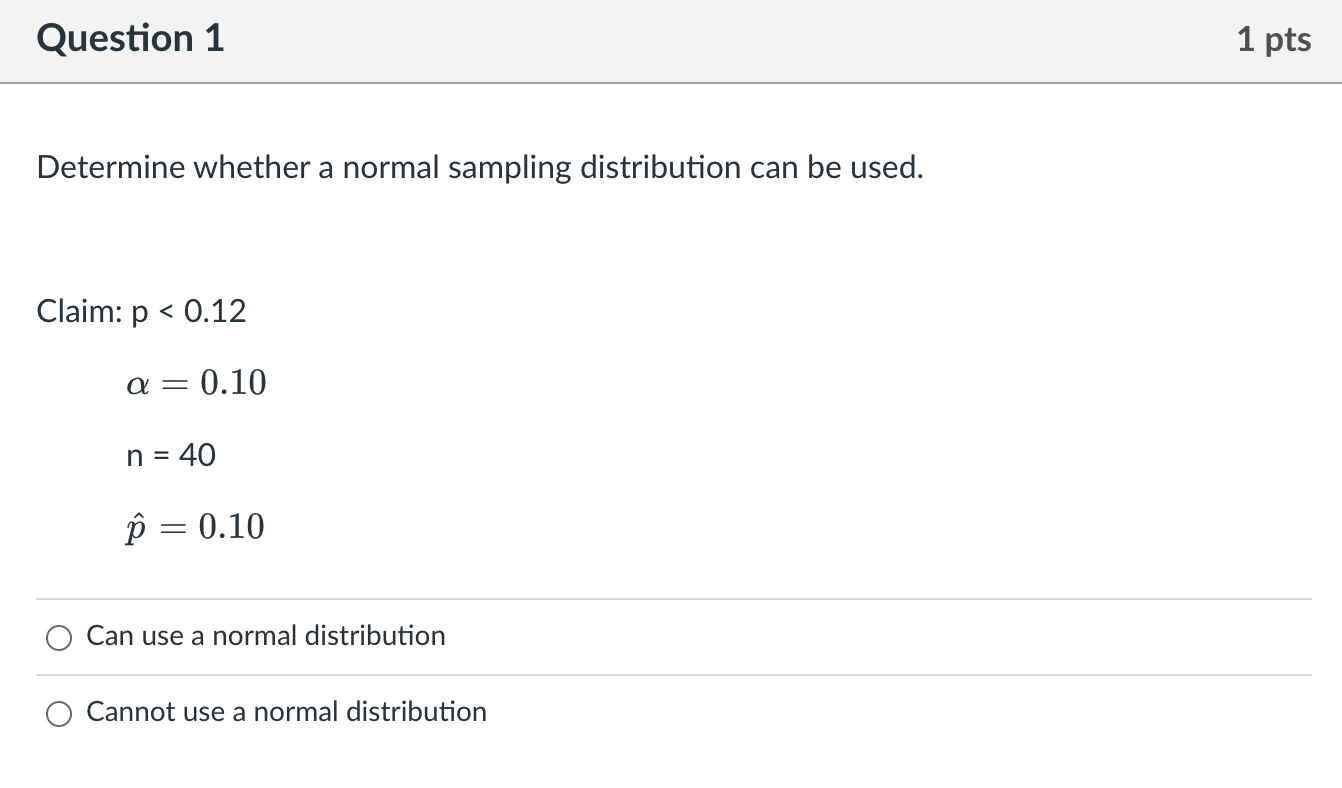Click the question prompt sentence
This screenshot has height=788, width=1342.
coord(478,167)
